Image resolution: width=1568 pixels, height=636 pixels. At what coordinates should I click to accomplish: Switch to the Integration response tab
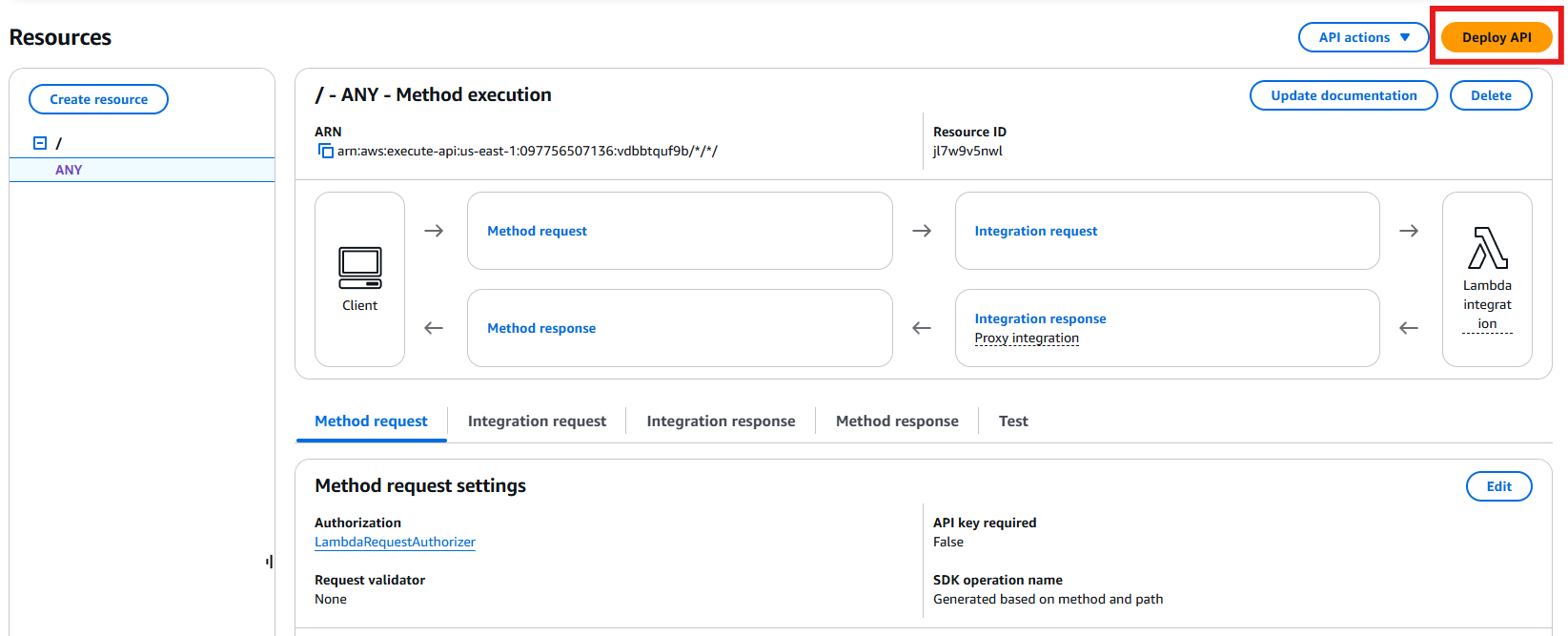[721, 421]
